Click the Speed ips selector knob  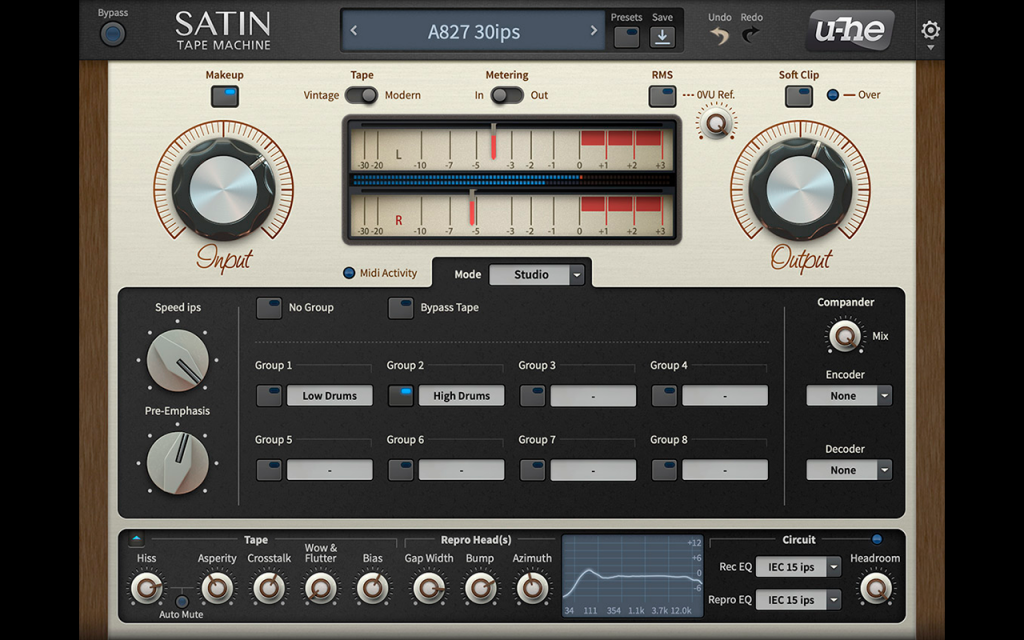click(x=178, y=360)
